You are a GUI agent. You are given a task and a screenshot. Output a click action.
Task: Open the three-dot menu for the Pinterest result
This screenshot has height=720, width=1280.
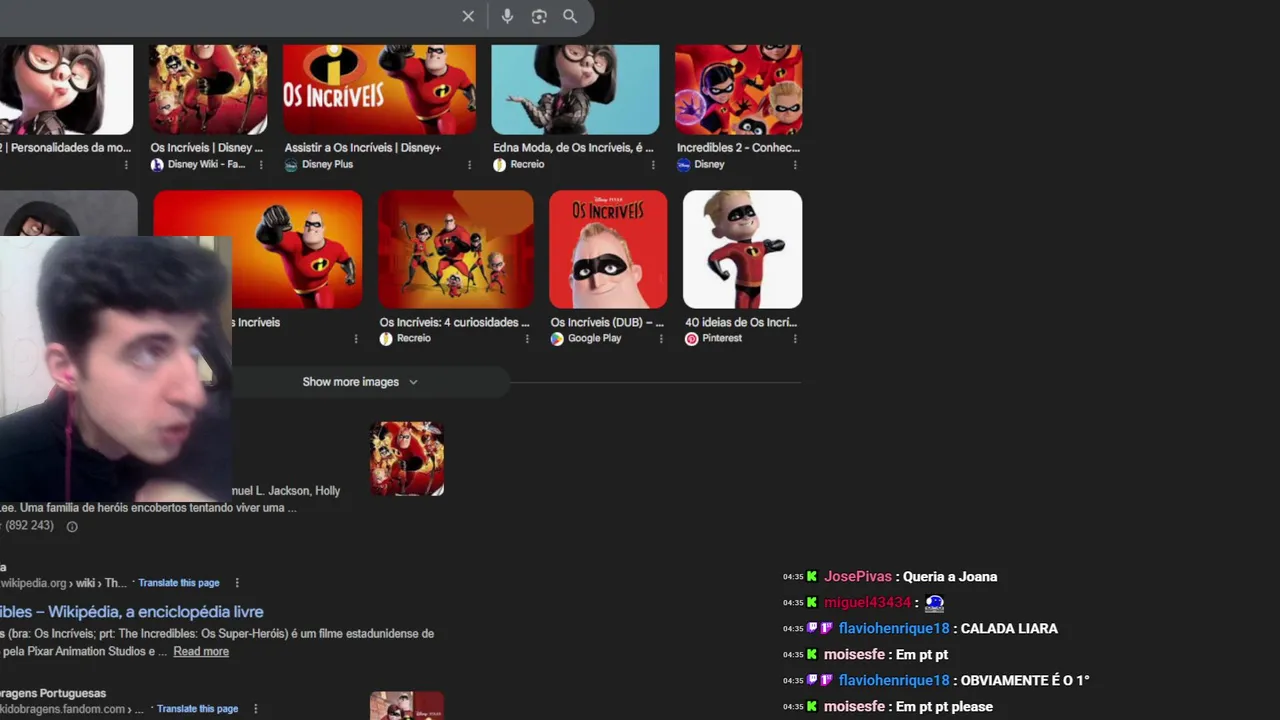pyautogui.click(x=795, y=339)
